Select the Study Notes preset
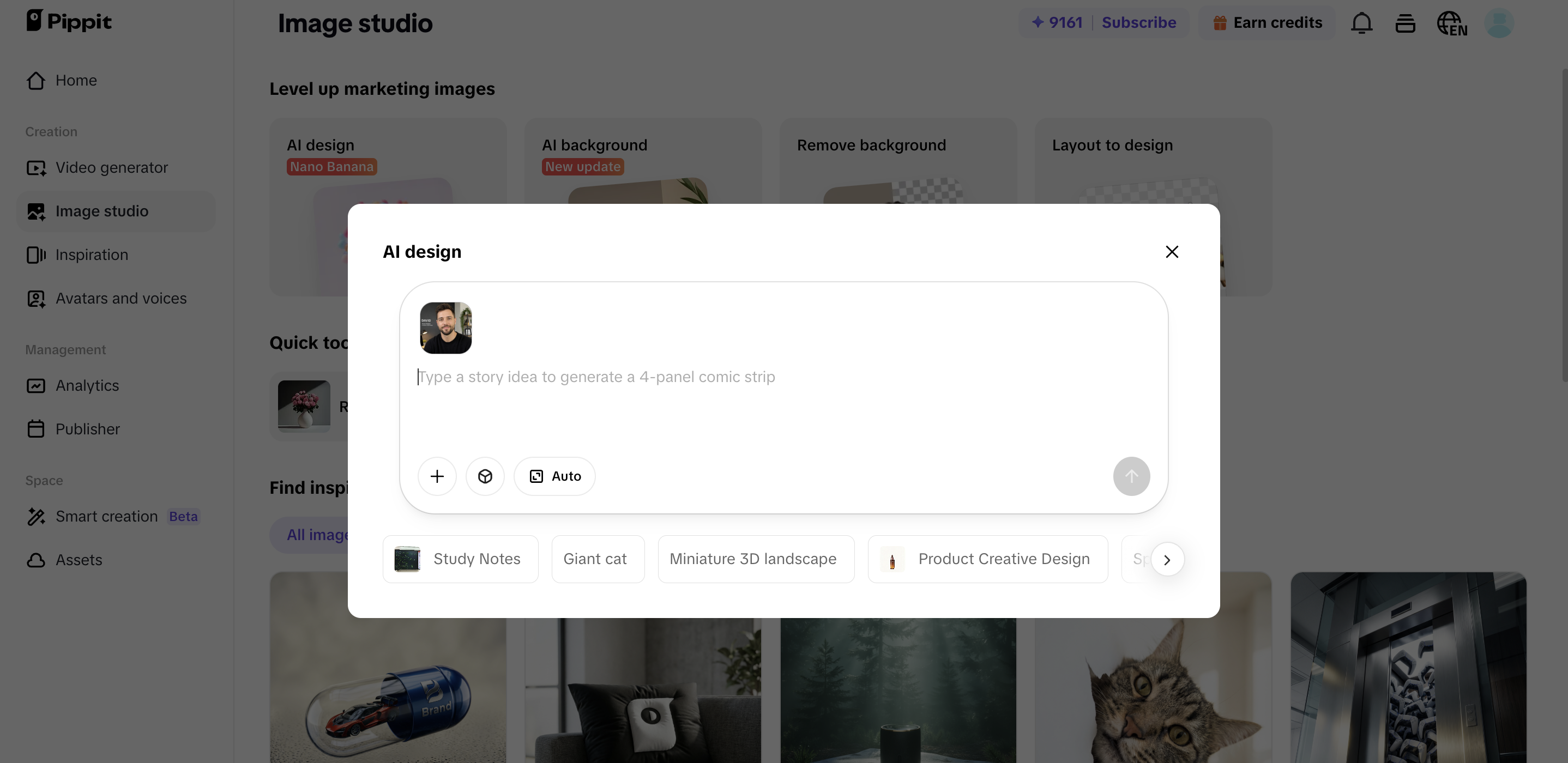Viewport: 1568px width, 763px height. pyautogui.click(x=460, y=559)
